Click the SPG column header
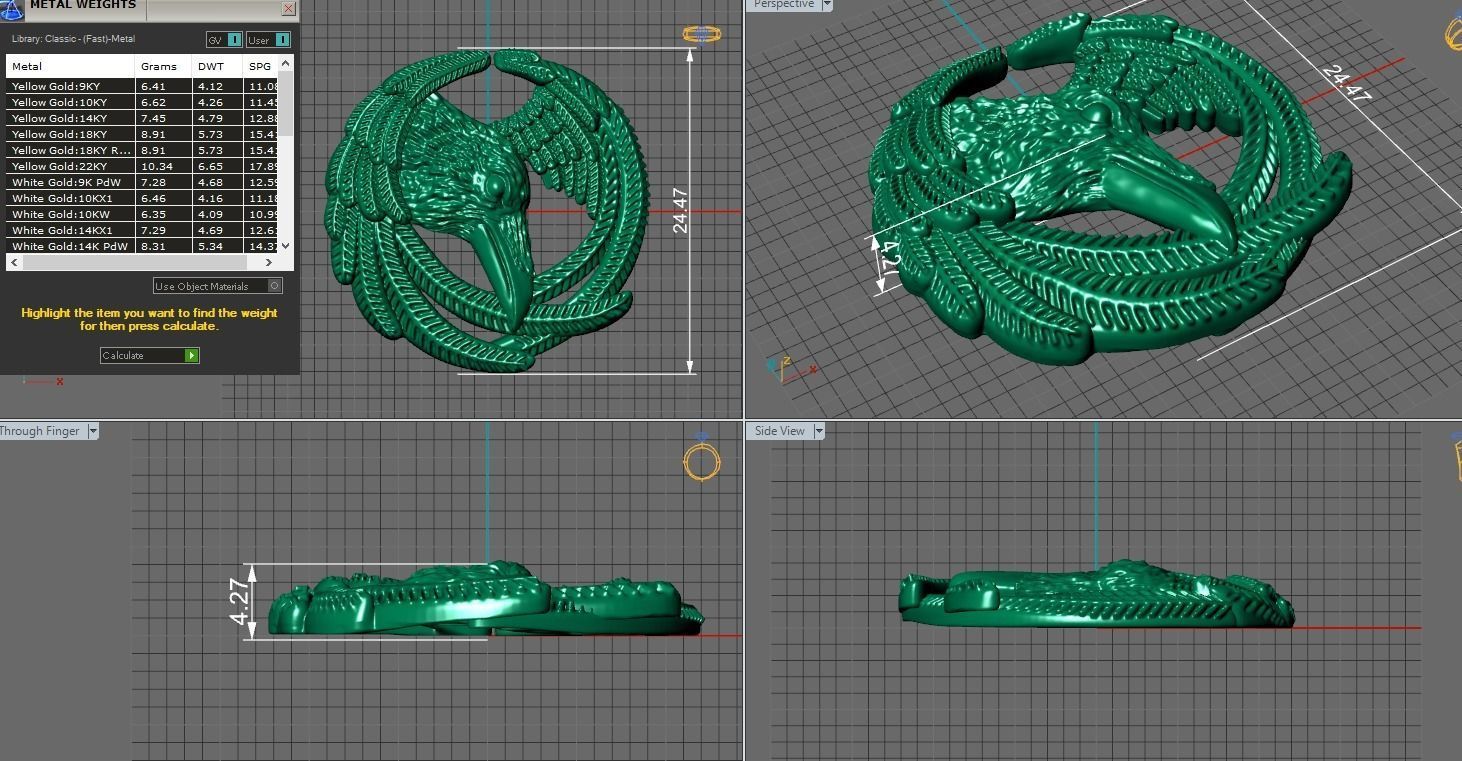1462x761 pixels. (261, 66)
